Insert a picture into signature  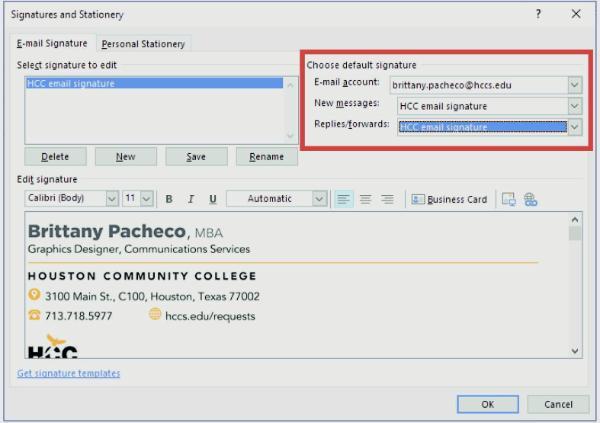tap(509, 199)
